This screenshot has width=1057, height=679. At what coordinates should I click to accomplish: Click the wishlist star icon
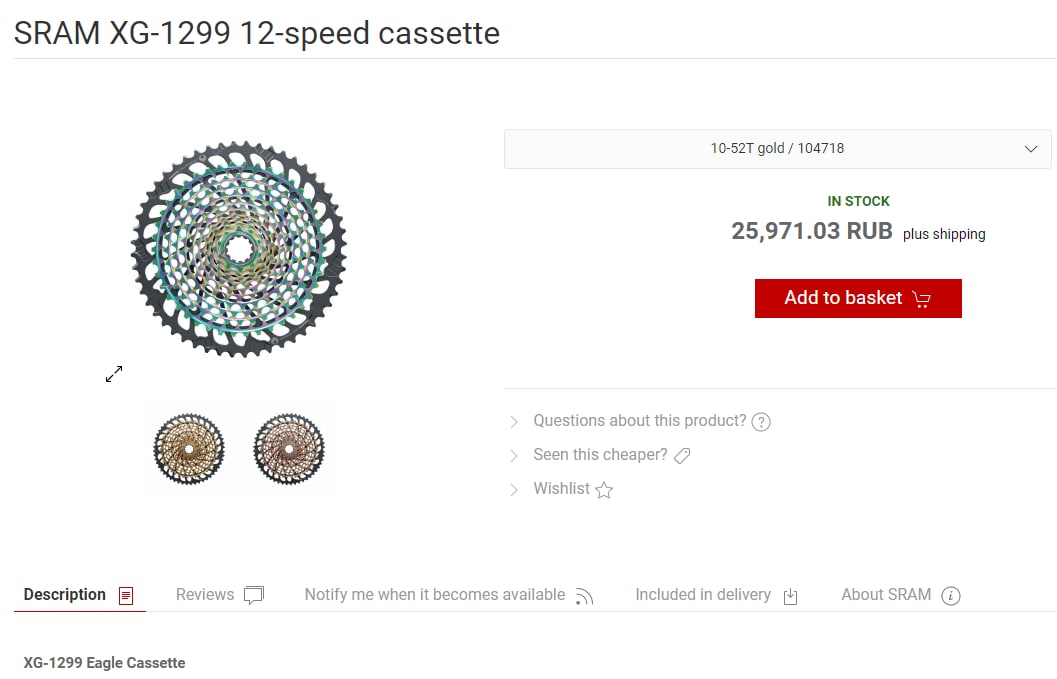(604, 490)
